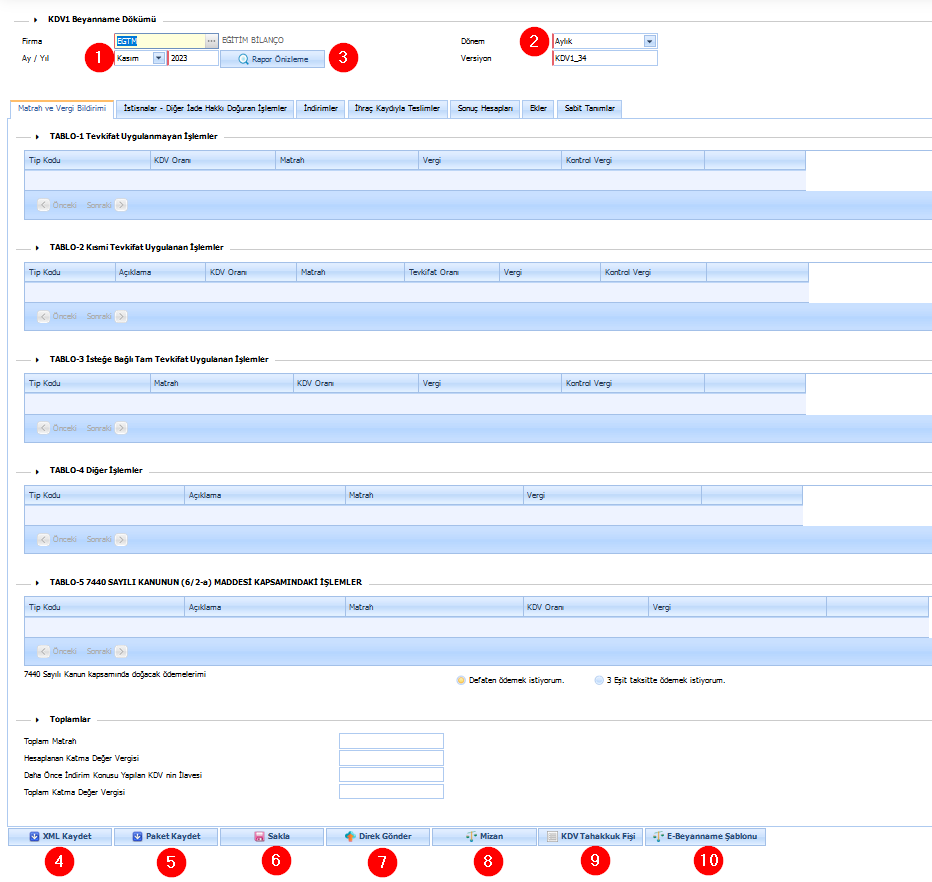
Task: Click the XML Kaydet download icon
Action: tap(34, 836)
